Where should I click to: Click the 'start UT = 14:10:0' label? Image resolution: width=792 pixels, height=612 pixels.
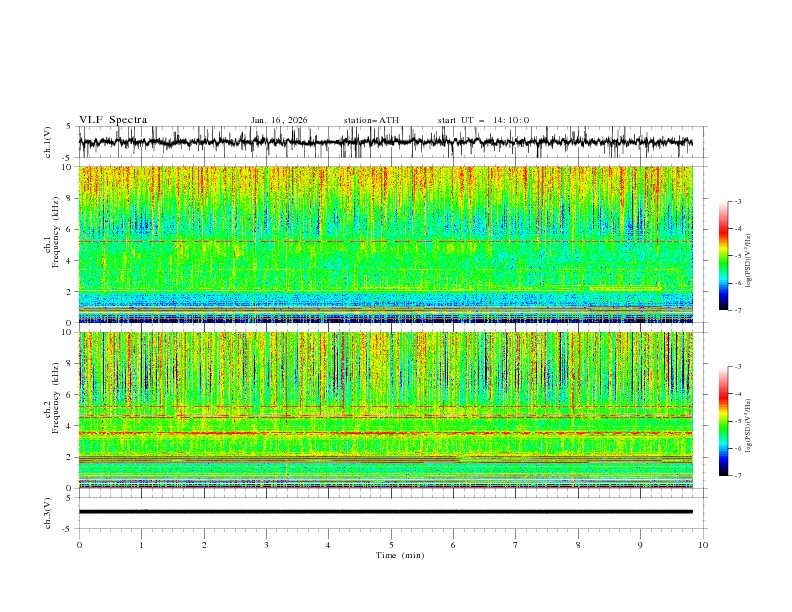tap(483, 120)
